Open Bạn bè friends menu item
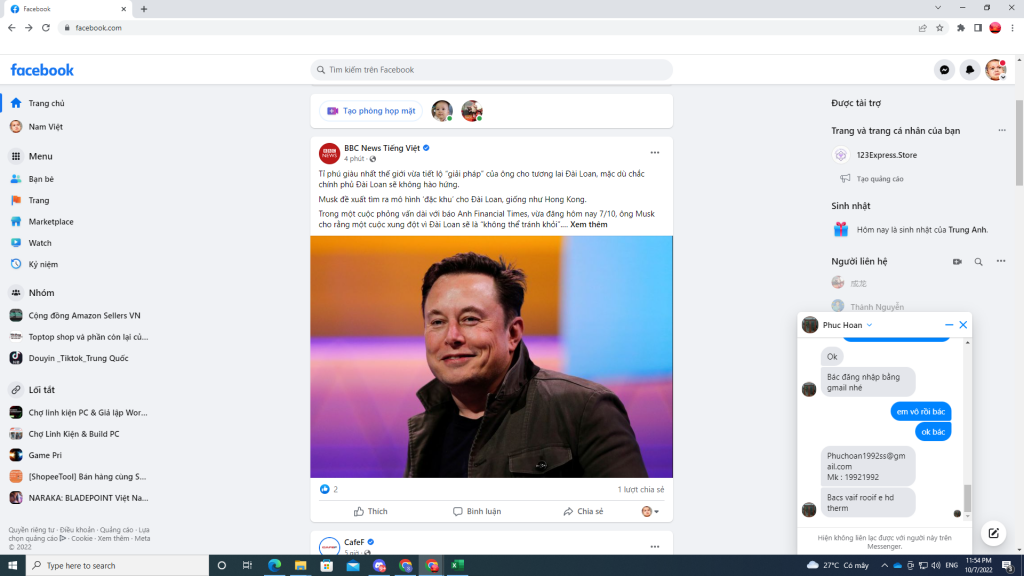 pyautogui.click(x=41, y=179)
